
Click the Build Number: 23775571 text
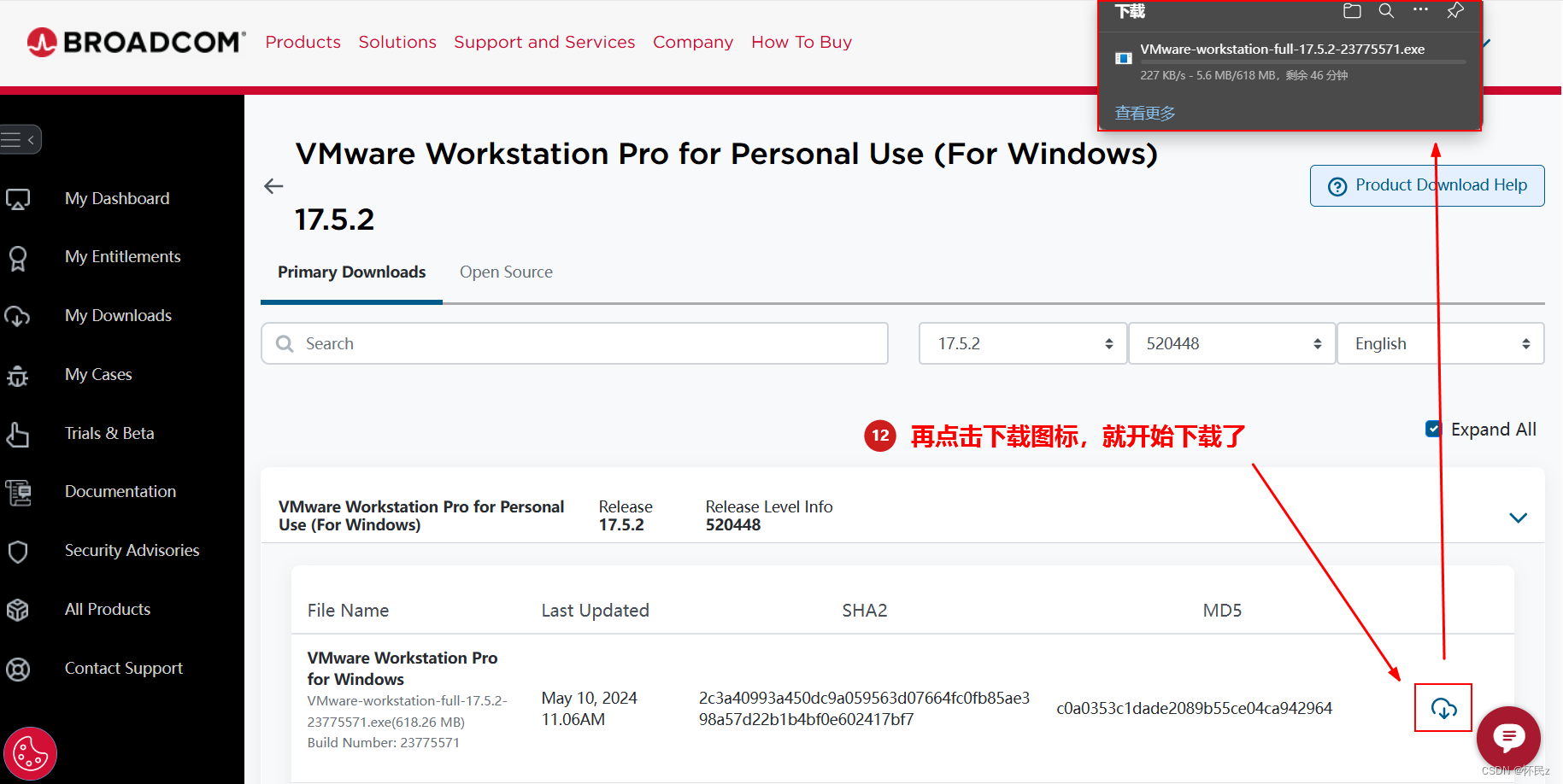tap(383, 742)
